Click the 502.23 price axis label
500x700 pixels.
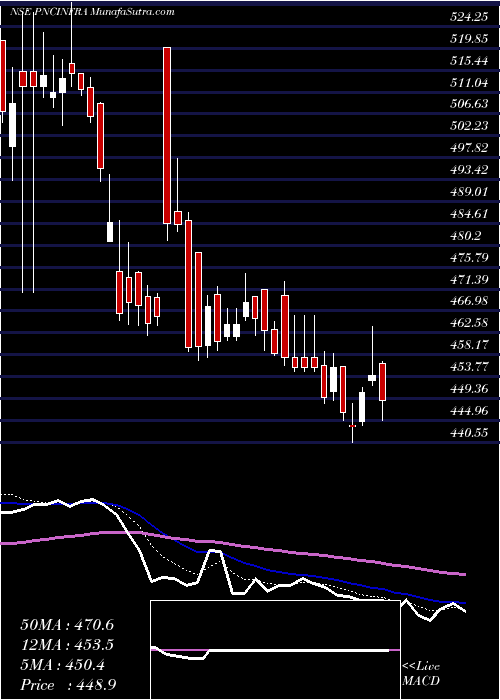(x=468, y=126)
